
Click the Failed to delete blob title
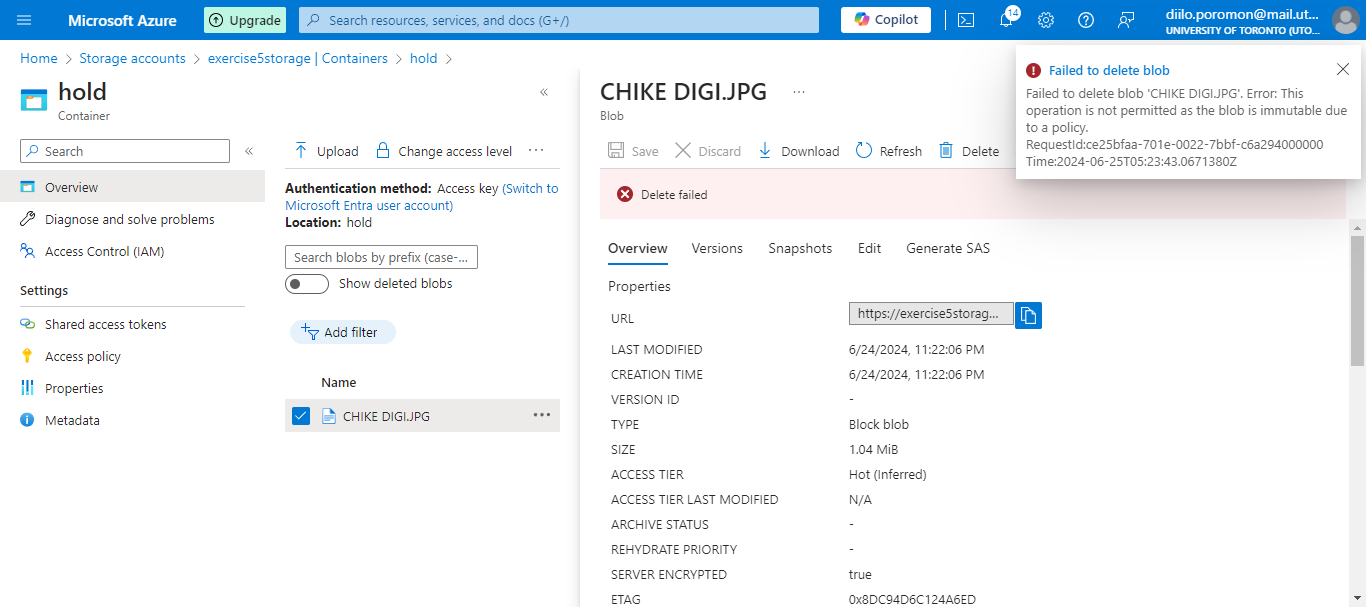coord(1109,70)
